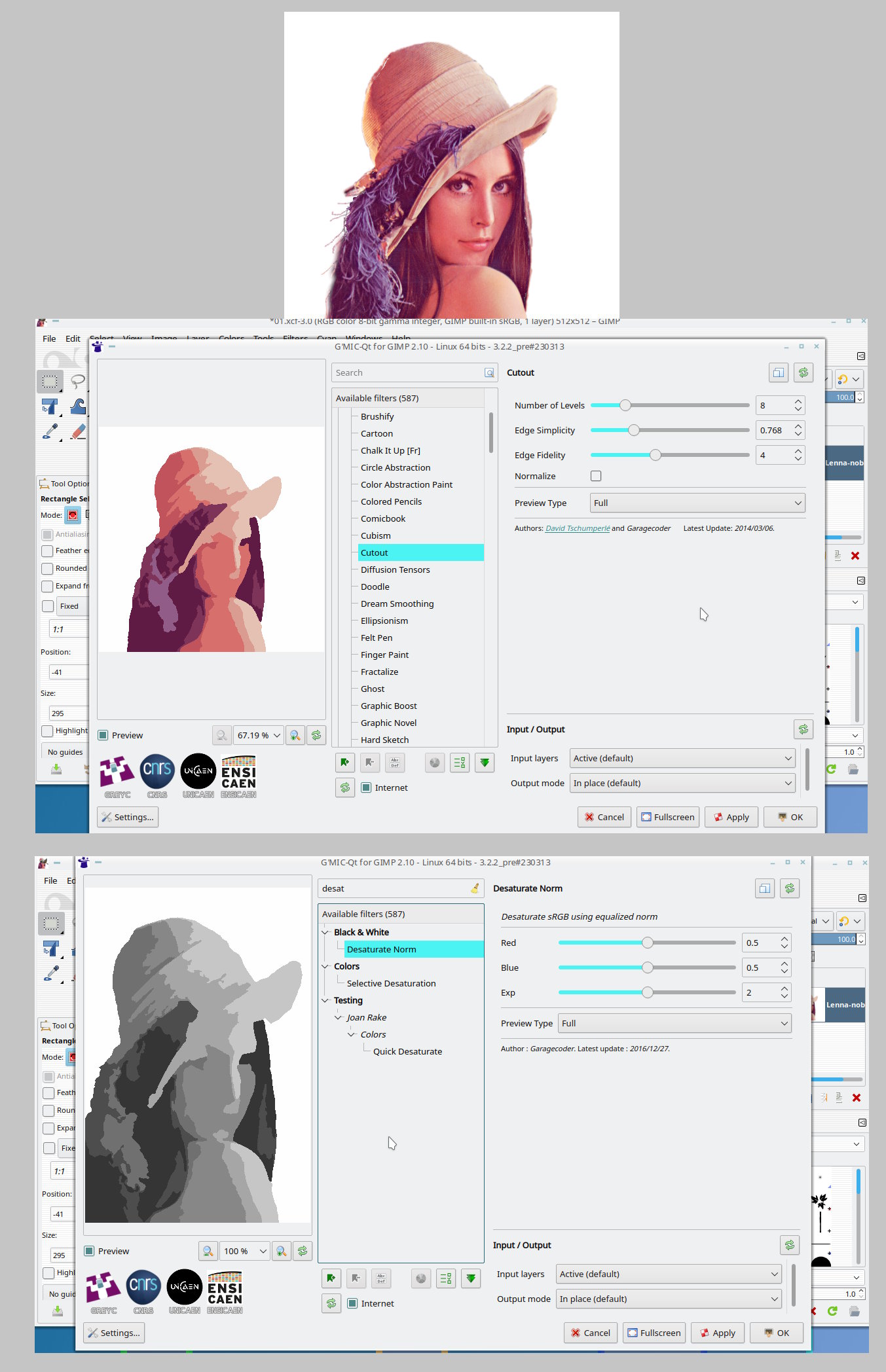Click the copy-window icon beside the Desaturate Norm title
Screen dimensions: 886x1372
(x=765, y=888)
